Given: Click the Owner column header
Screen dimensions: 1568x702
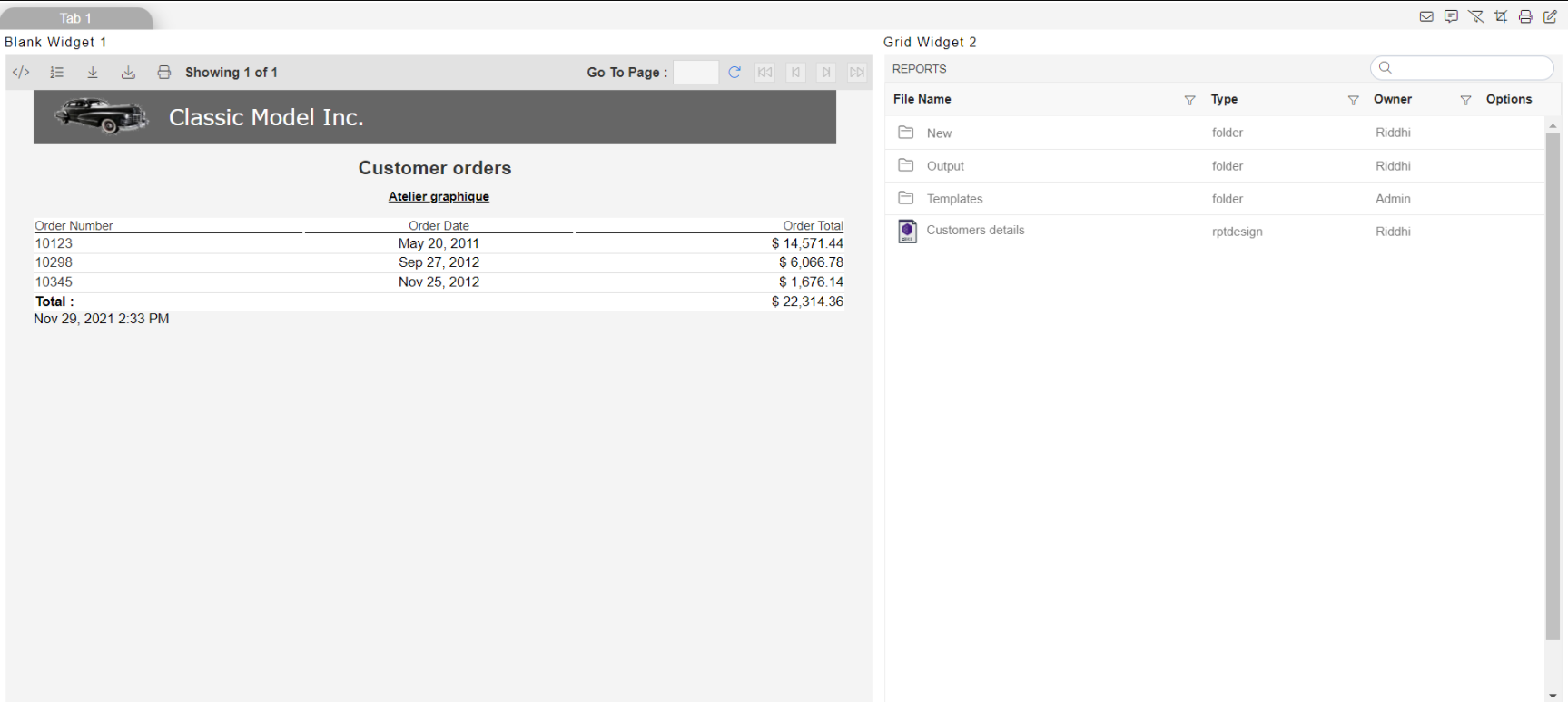Looking at the screenshot, I should pos(1393,99).
